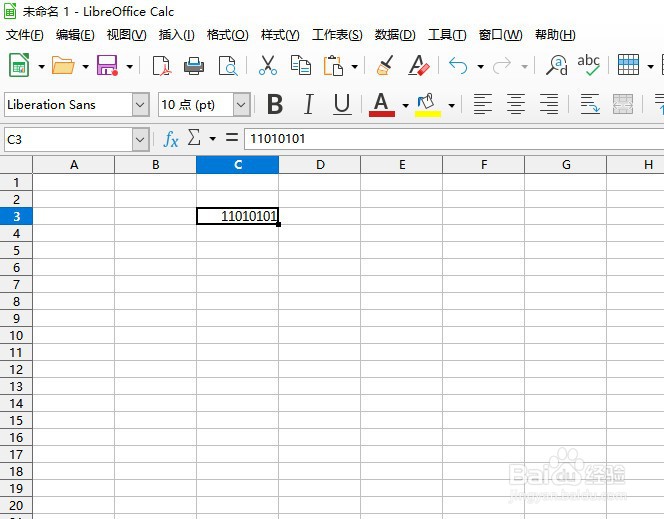Viewport: 664px width, 519px height.
Task: Toggle wrap text
Action: [590, 104]
